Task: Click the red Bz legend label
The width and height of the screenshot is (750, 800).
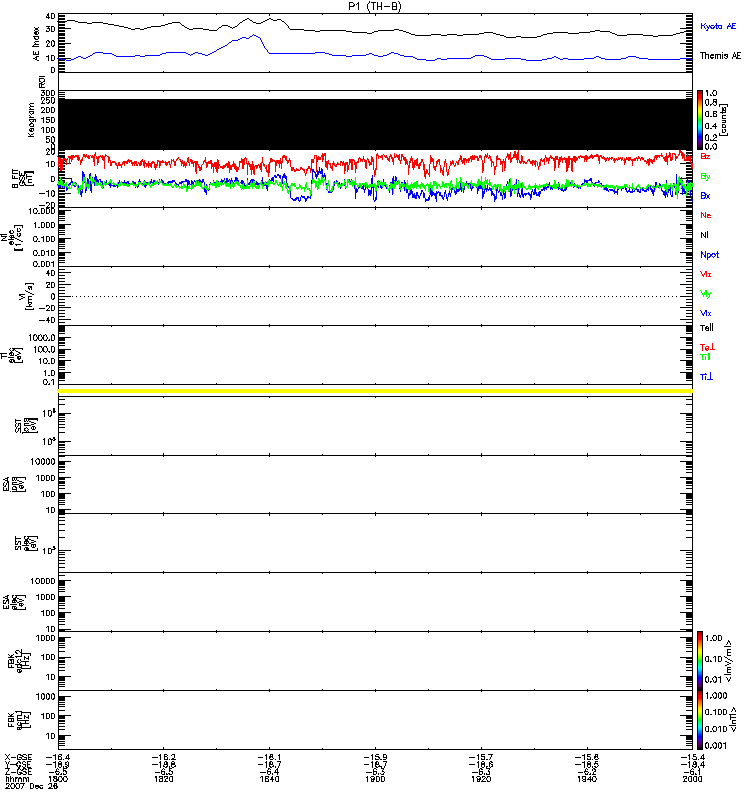Action: 705,157
